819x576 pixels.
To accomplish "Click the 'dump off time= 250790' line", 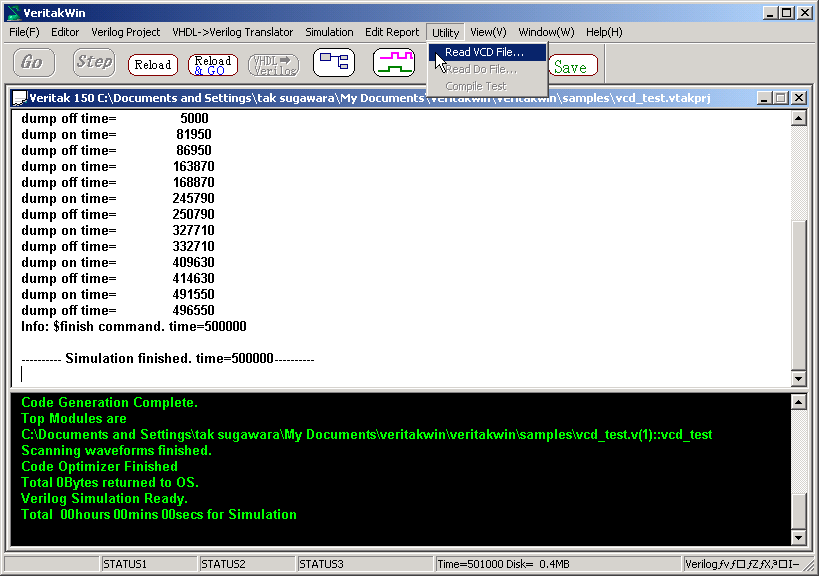I will pos(118,215).
